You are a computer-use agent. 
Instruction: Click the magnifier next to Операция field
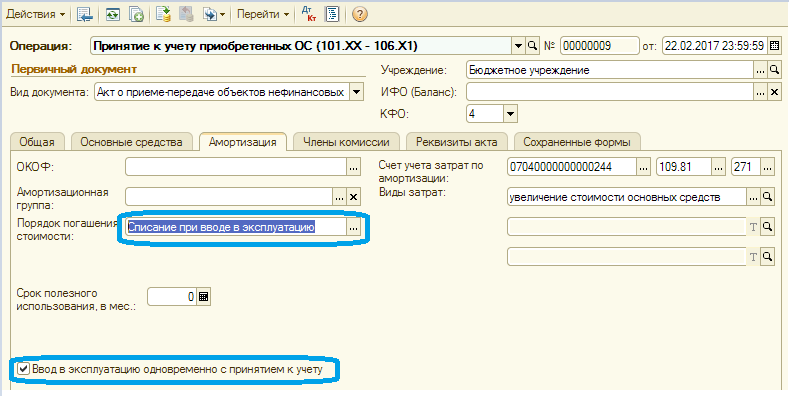pos(532,46)
